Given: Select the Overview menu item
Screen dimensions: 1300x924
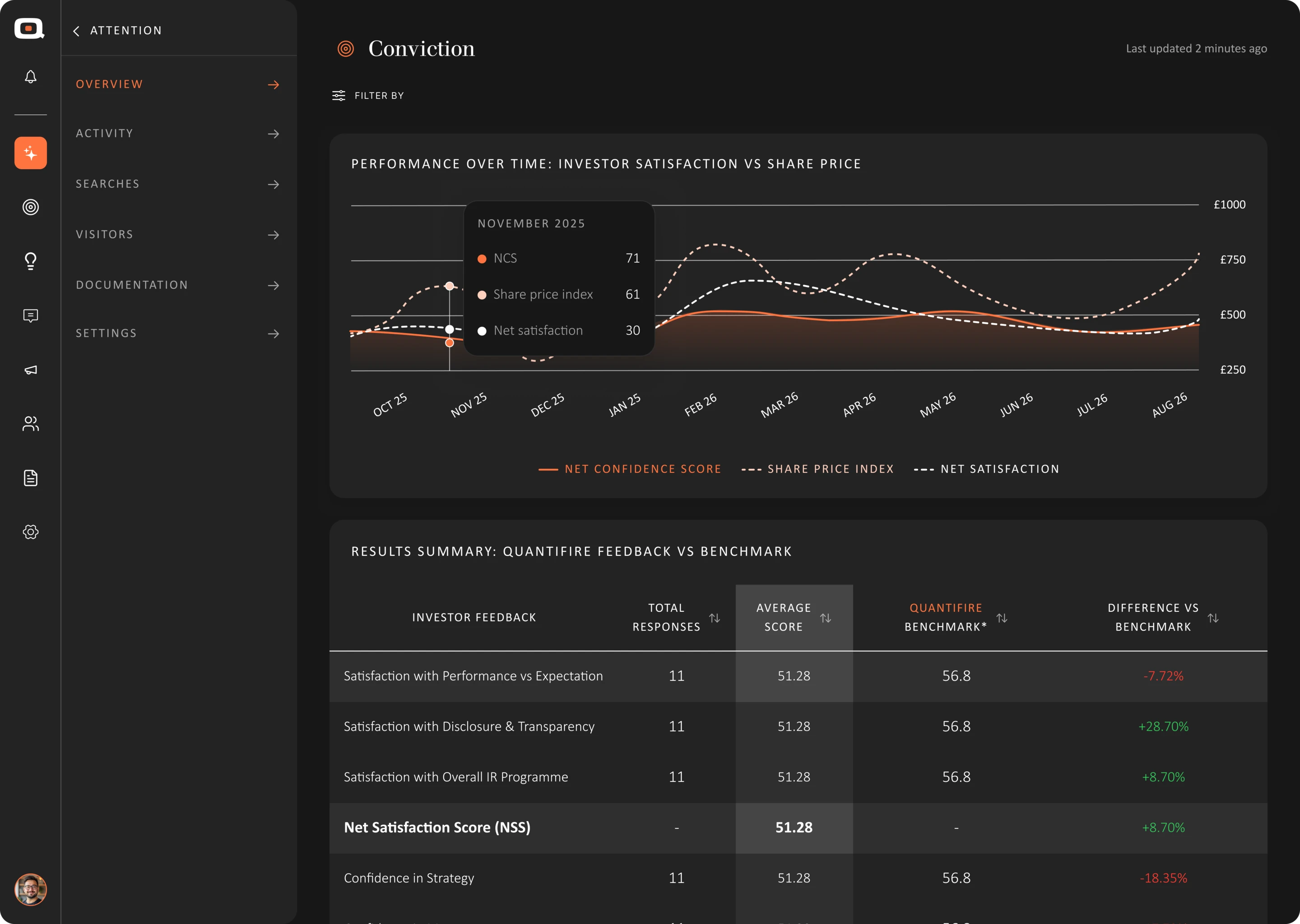Looking at the screenshot, I should coord(177,84).
